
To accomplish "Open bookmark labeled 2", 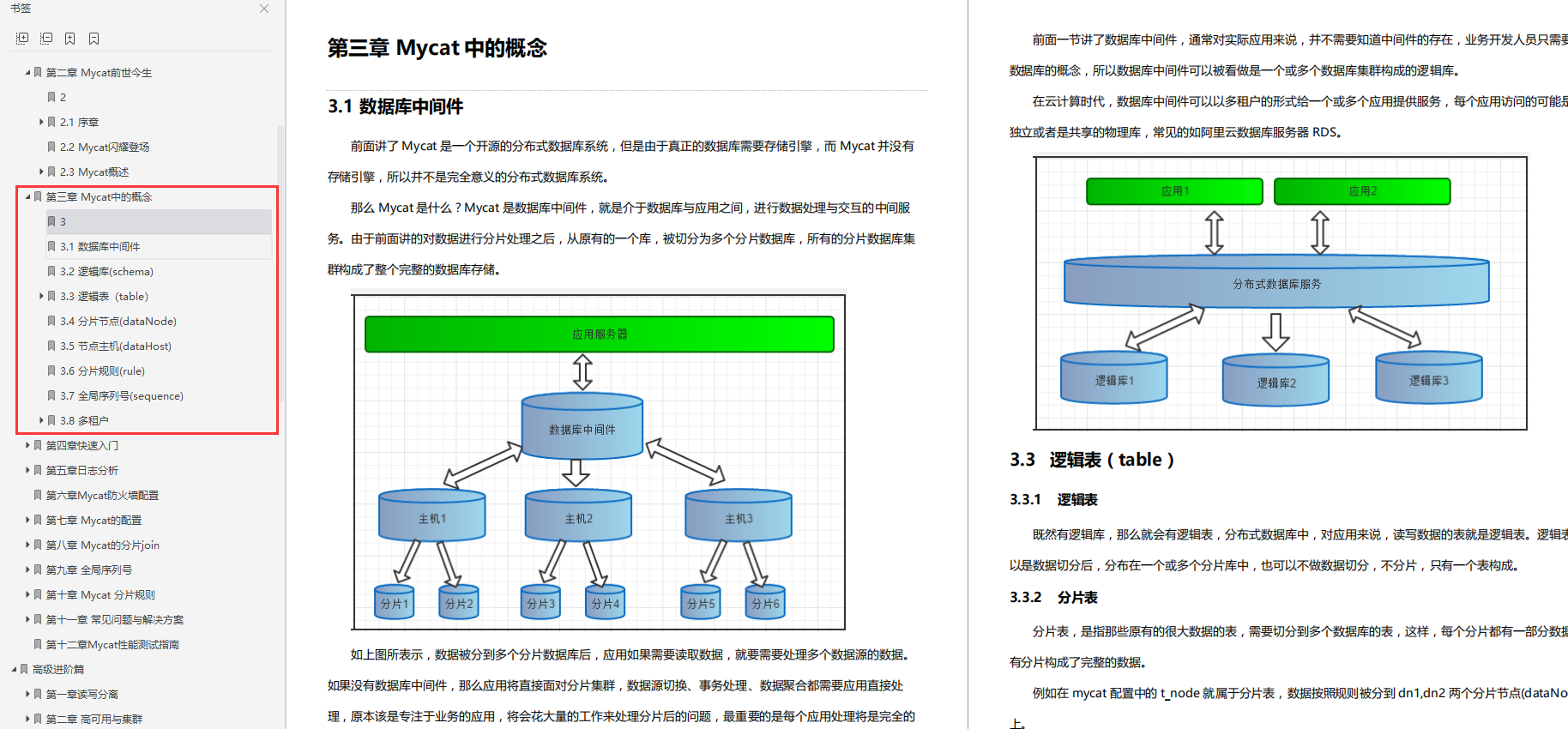I will pos(63,98).
